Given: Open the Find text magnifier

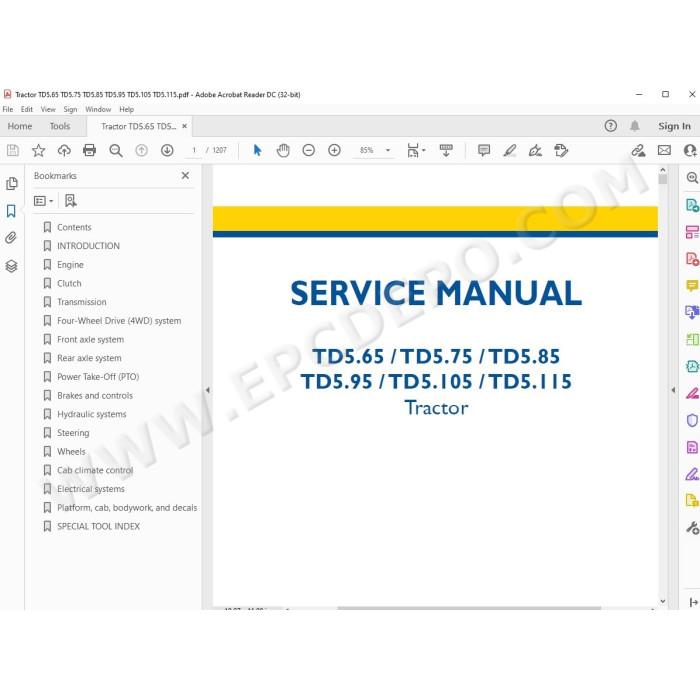Looking at the screenshot, I should coord(116,150).
